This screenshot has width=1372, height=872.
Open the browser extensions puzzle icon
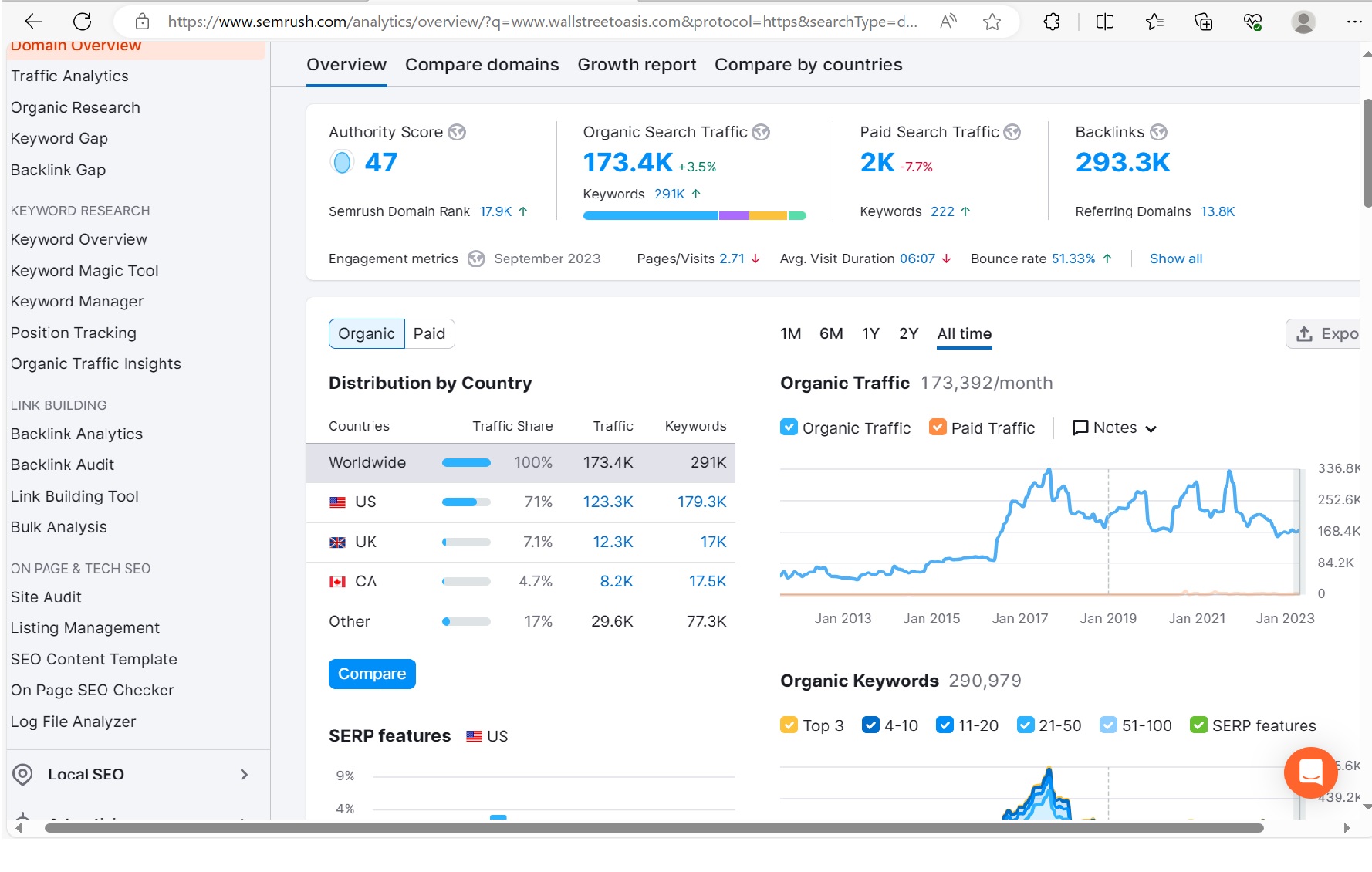point(1052,22)
